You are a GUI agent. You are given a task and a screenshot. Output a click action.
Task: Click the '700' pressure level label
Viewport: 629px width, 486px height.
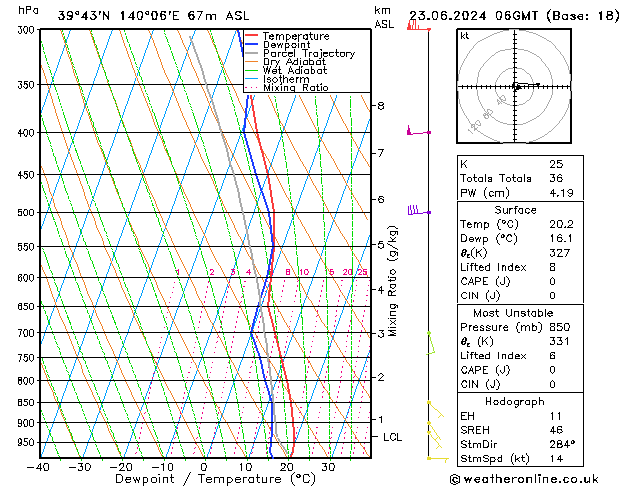tap(28, 333)
